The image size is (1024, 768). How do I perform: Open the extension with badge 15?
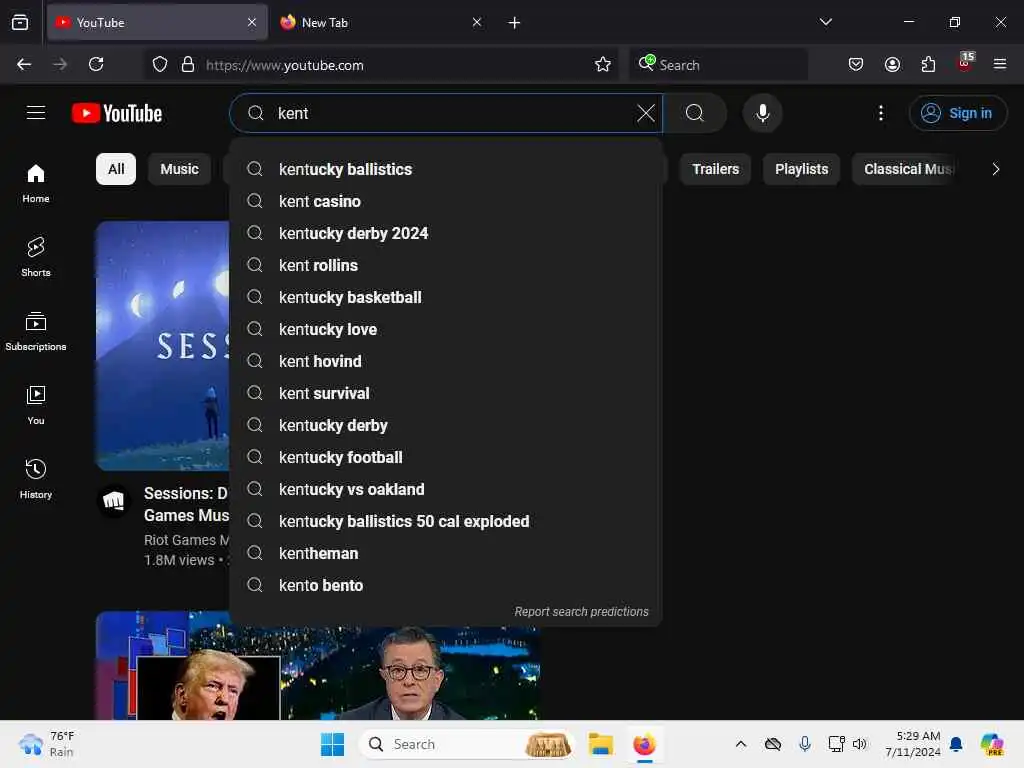pyautogui.click(x=965, y=63)
